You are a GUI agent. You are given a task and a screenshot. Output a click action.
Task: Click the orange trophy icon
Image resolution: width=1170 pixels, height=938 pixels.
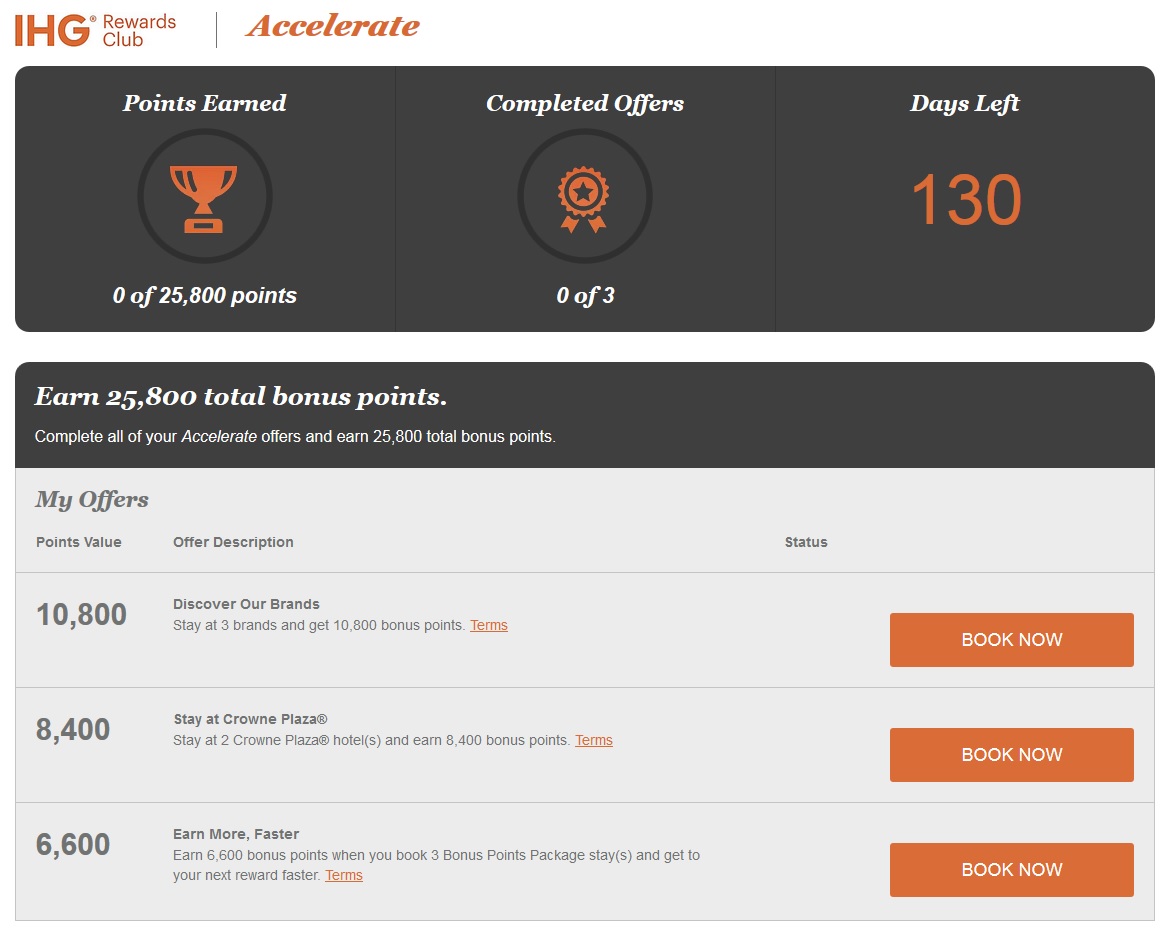click(x=204, y=199)
